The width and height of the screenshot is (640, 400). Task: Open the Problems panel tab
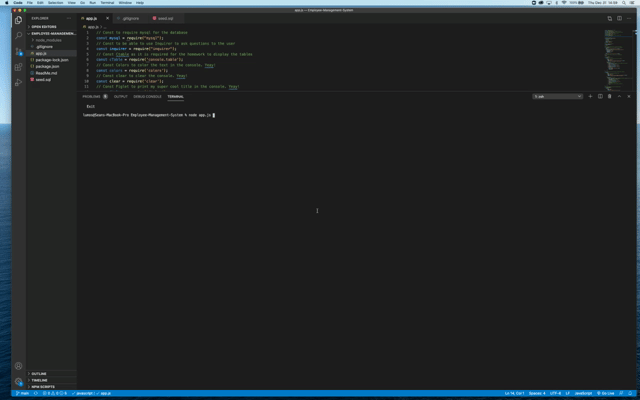[95, 97]
